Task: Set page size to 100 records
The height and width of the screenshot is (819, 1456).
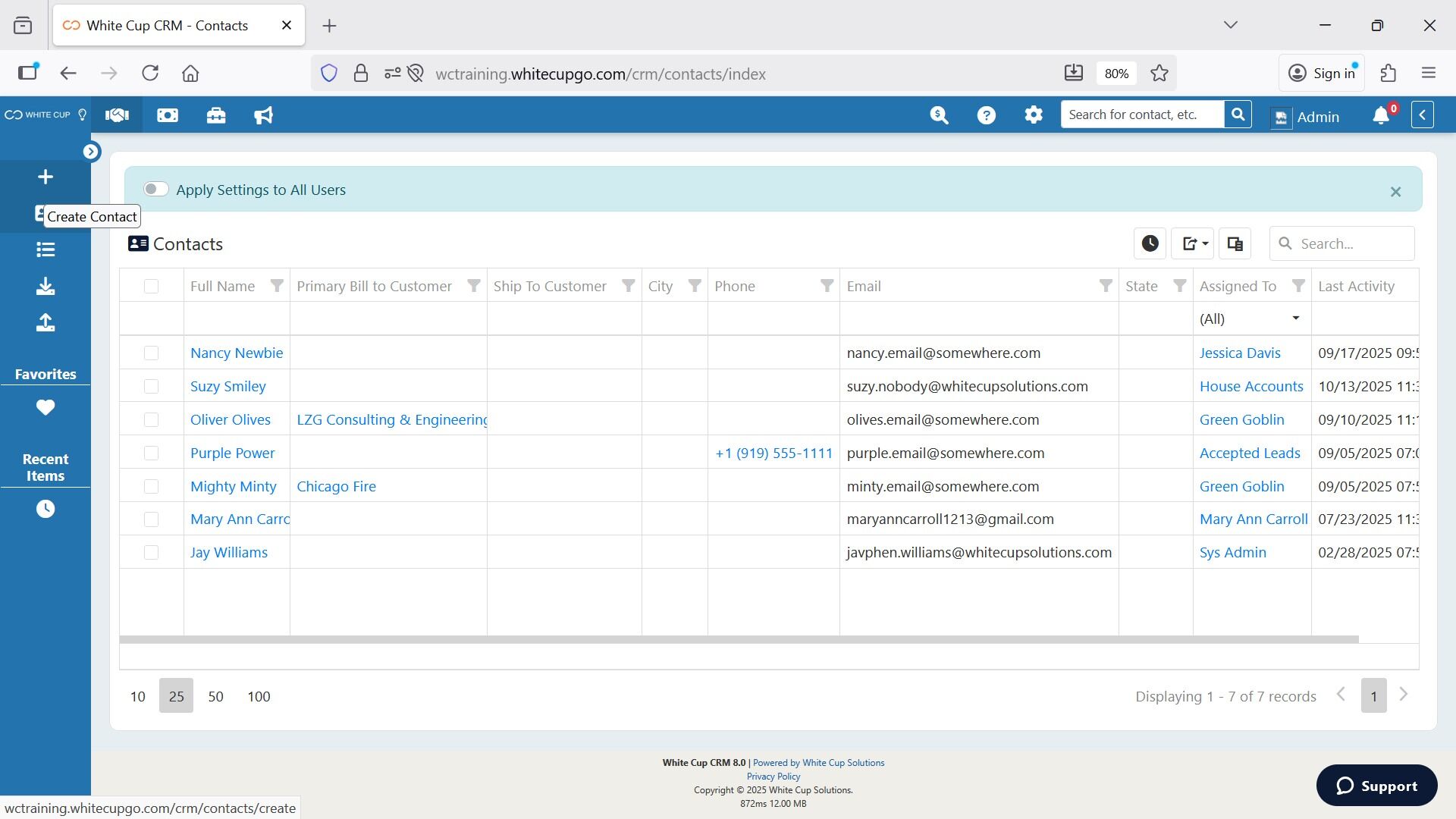Action: click(x=259, y=696)
